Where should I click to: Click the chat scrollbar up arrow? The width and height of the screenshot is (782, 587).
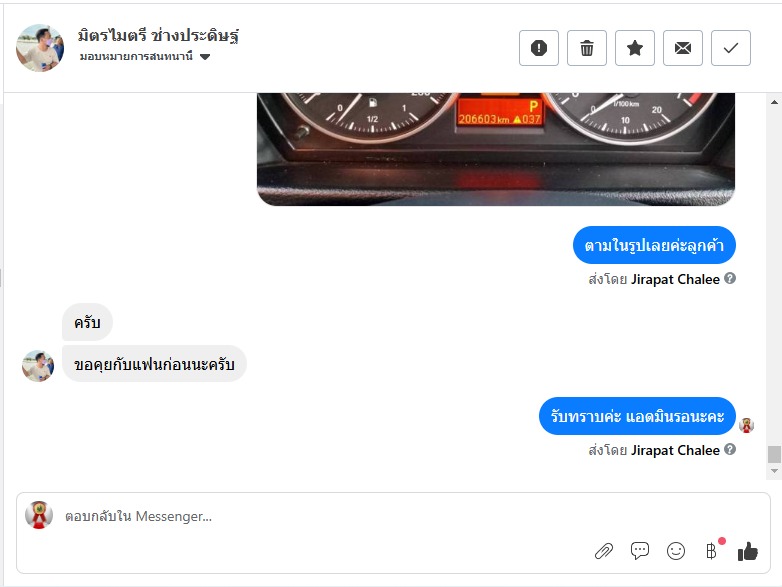point(774,102)
